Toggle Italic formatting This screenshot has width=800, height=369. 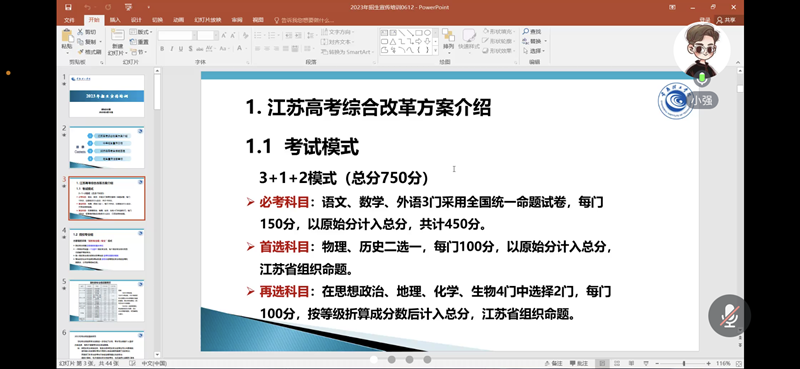pos(171,49)
